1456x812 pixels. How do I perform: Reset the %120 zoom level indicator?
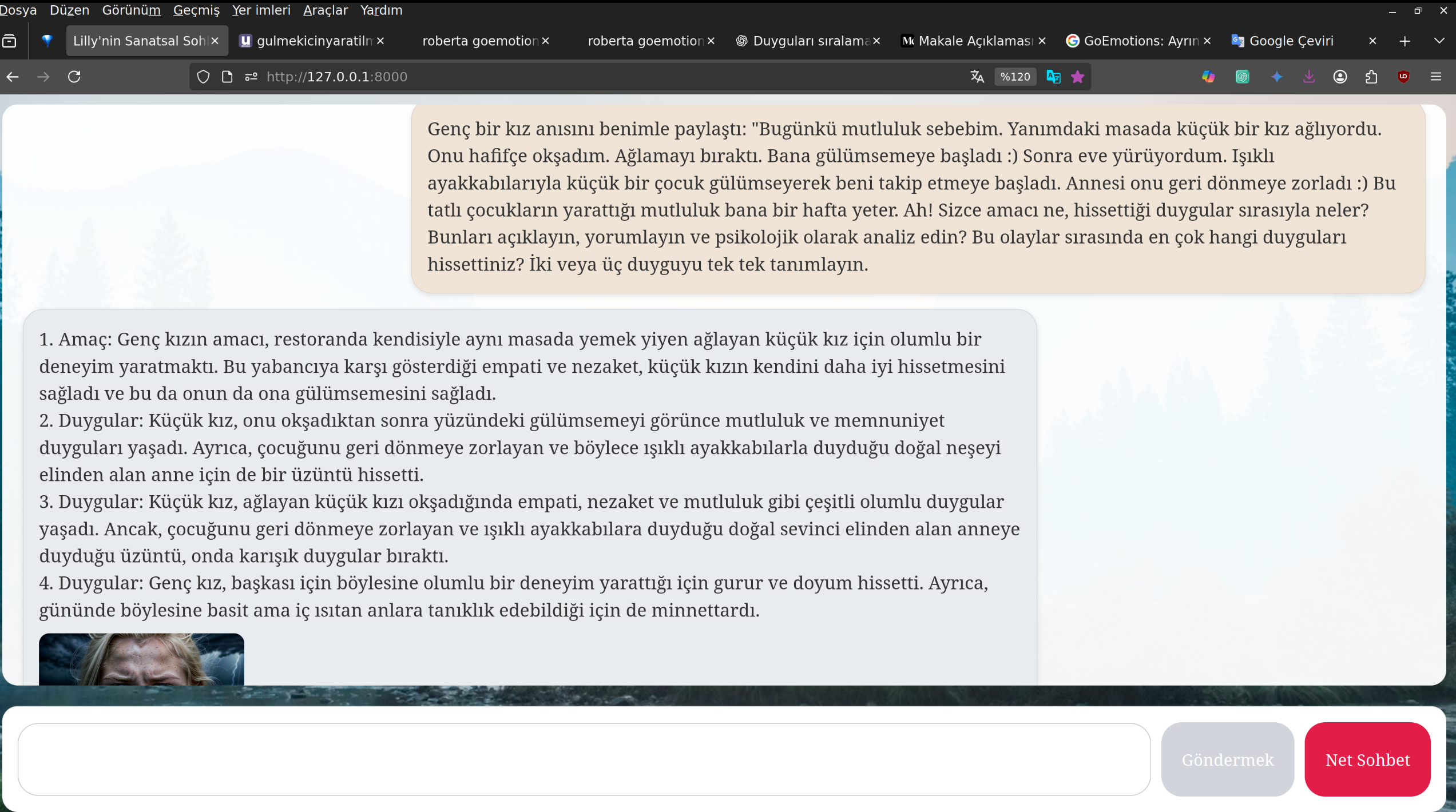pyautogui.click(x=1015, y=77)
